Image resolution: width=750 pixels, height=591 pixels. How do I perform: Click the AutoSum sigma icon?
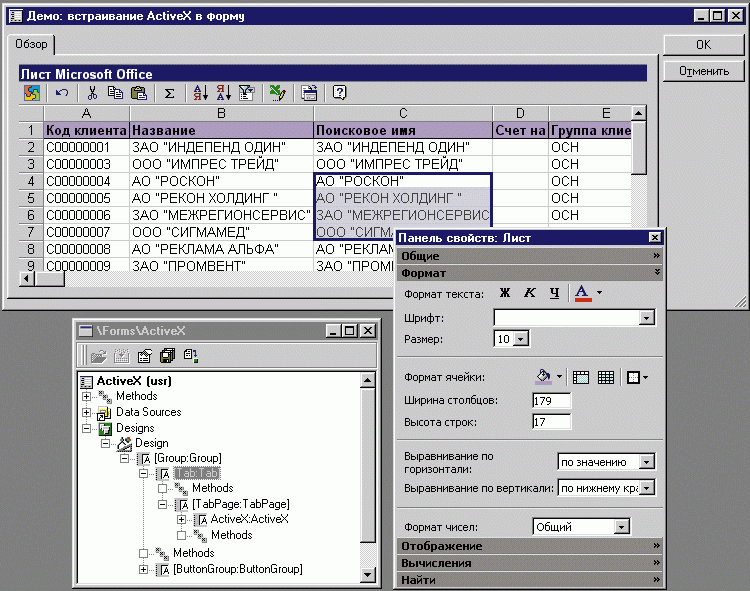click(x=169, y=93)
